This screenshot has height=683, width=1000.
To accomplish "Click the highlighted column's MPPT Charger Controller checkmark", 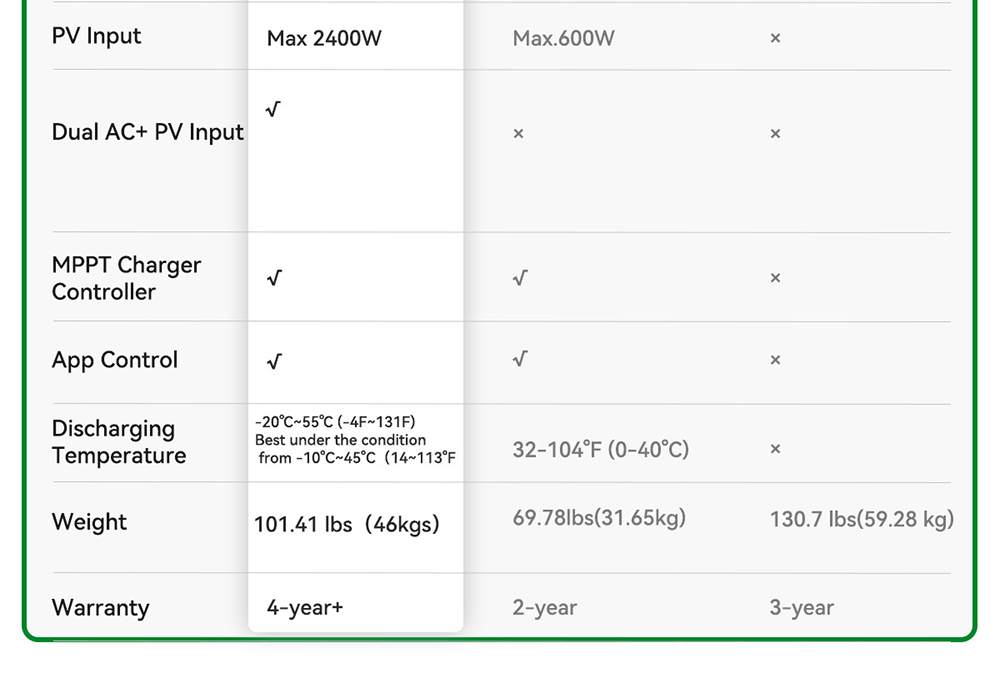I will (274, 278).
